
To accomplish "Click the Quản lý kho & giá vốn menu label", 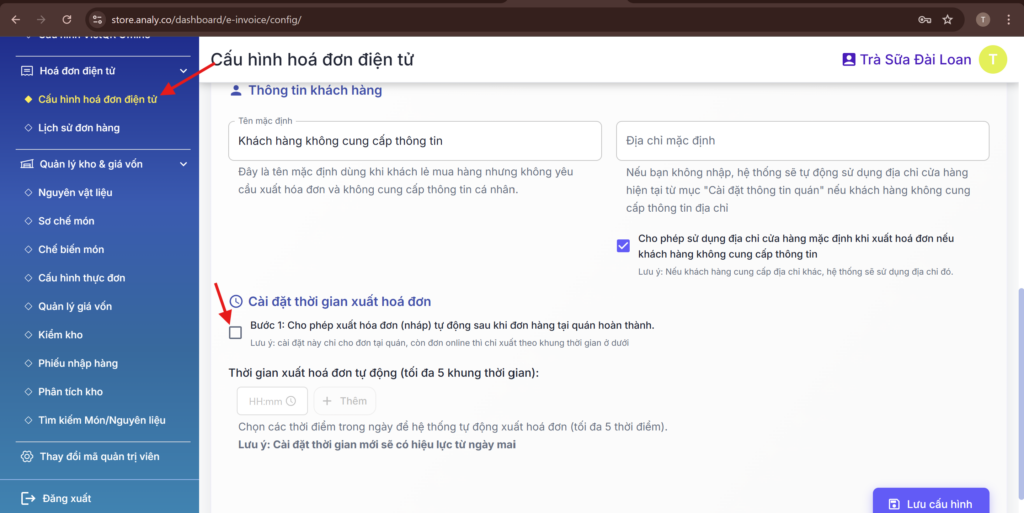I will [91, 164].
